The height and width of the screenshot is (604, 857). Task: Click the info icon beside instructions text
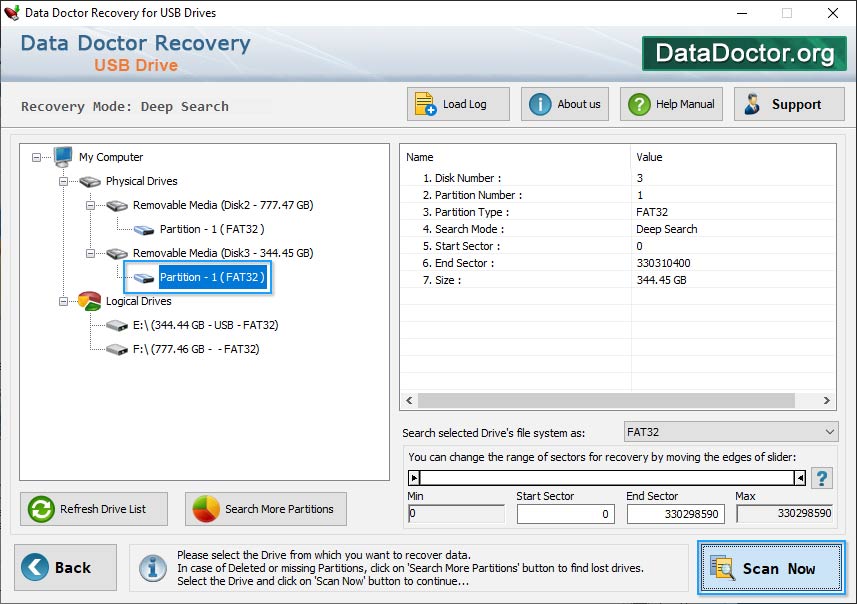(x=153, y=568)
